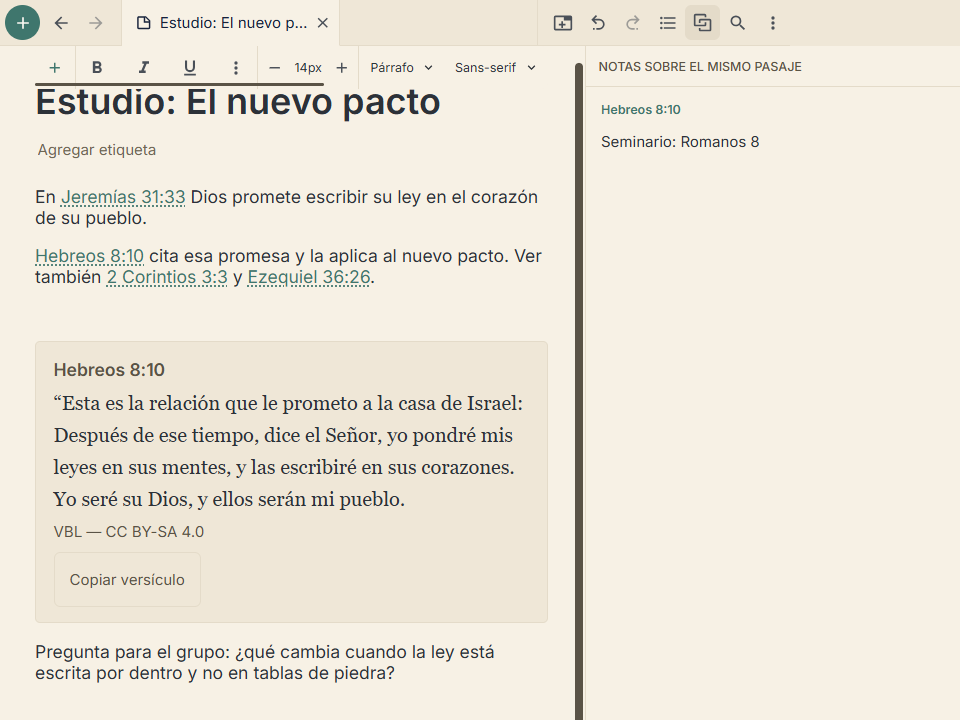This screenshot has width=960, height=720.
Task: Select 'Hebreos 8:10' in the side panel
Action: click(640, 110)
